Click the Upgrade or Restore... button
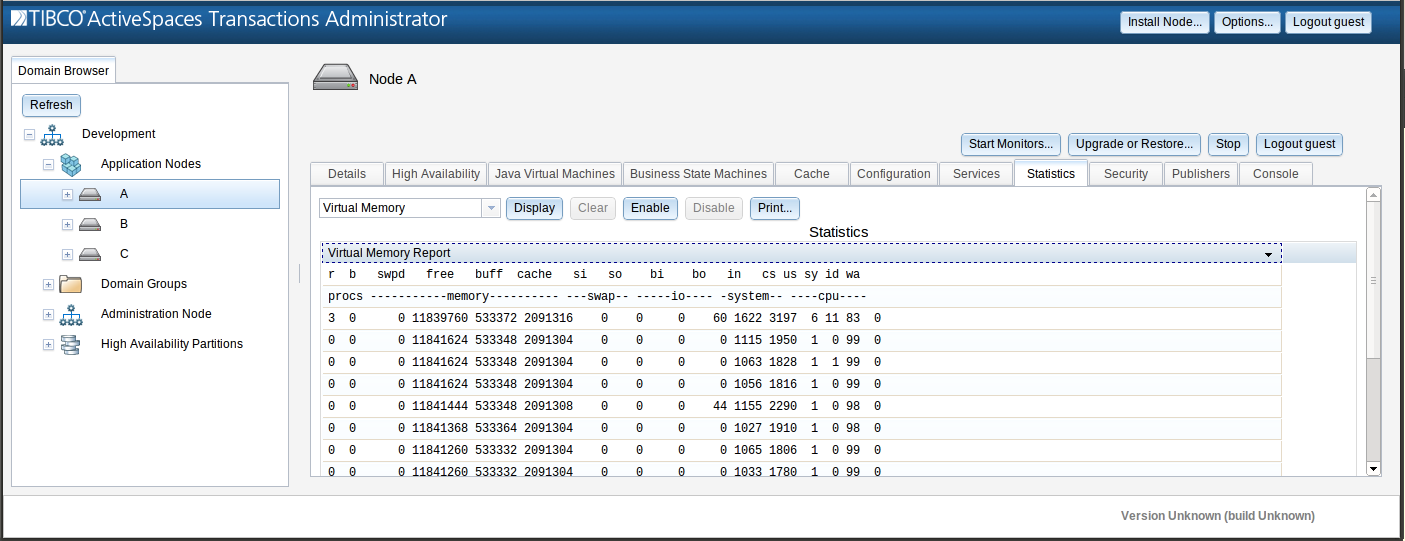The image size is (1405, 541). point(1134,144)
